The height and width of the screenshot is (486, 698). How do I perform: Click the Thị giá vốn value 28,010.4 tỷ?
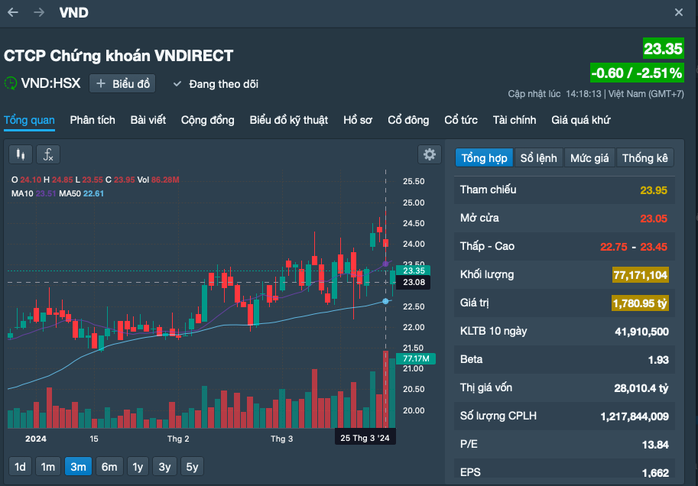point(641,389)
